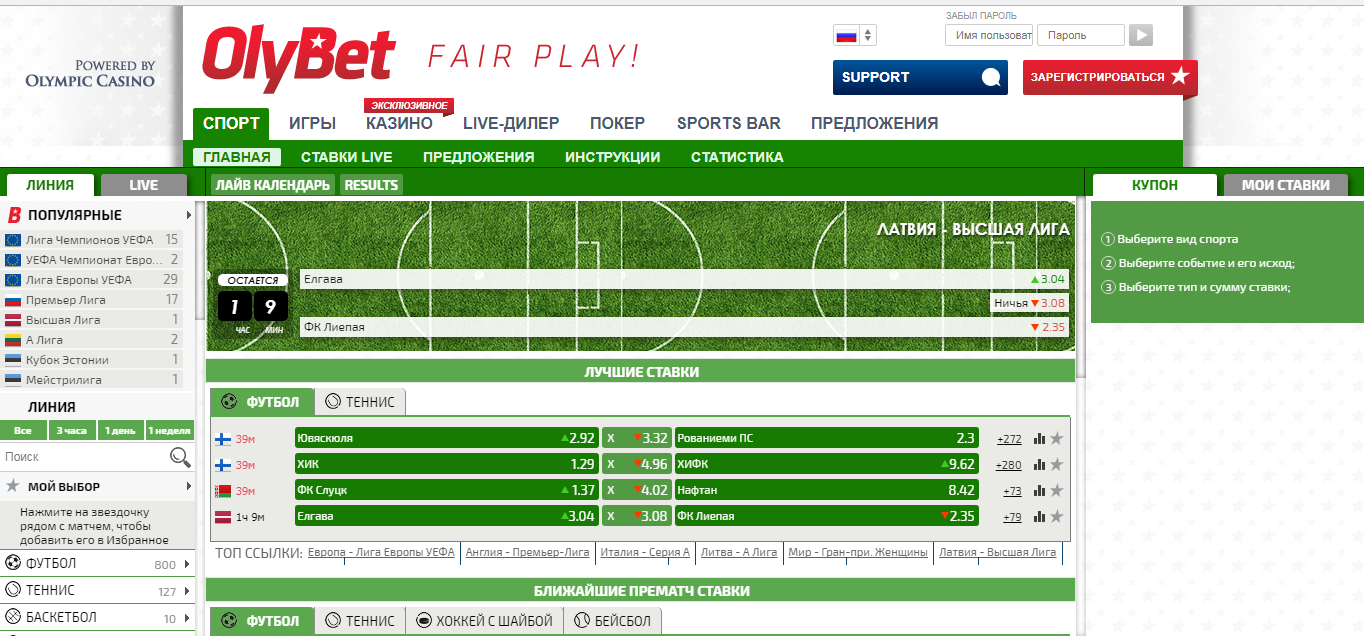Expand the ПОПУЛЯРНЫЕ section arrow
1364x636 pixels.
coord(188,215)
